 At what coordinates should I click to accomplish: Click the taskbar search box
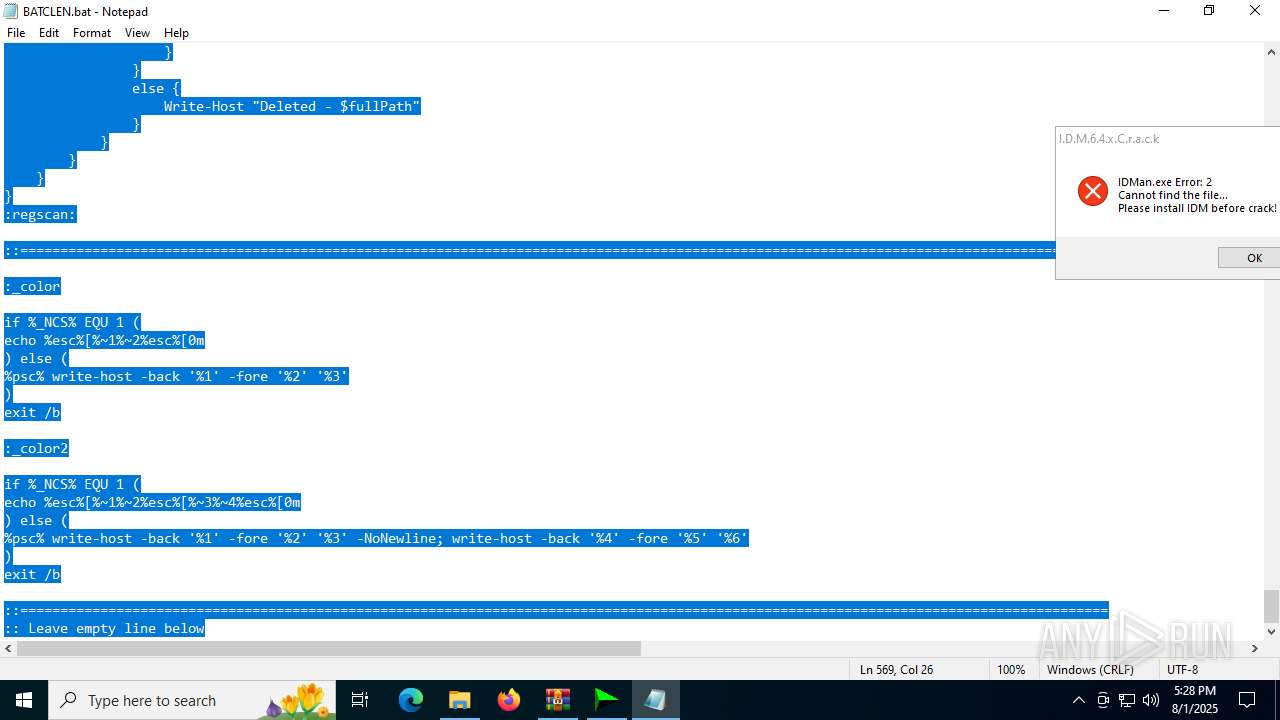pos(193,700)
